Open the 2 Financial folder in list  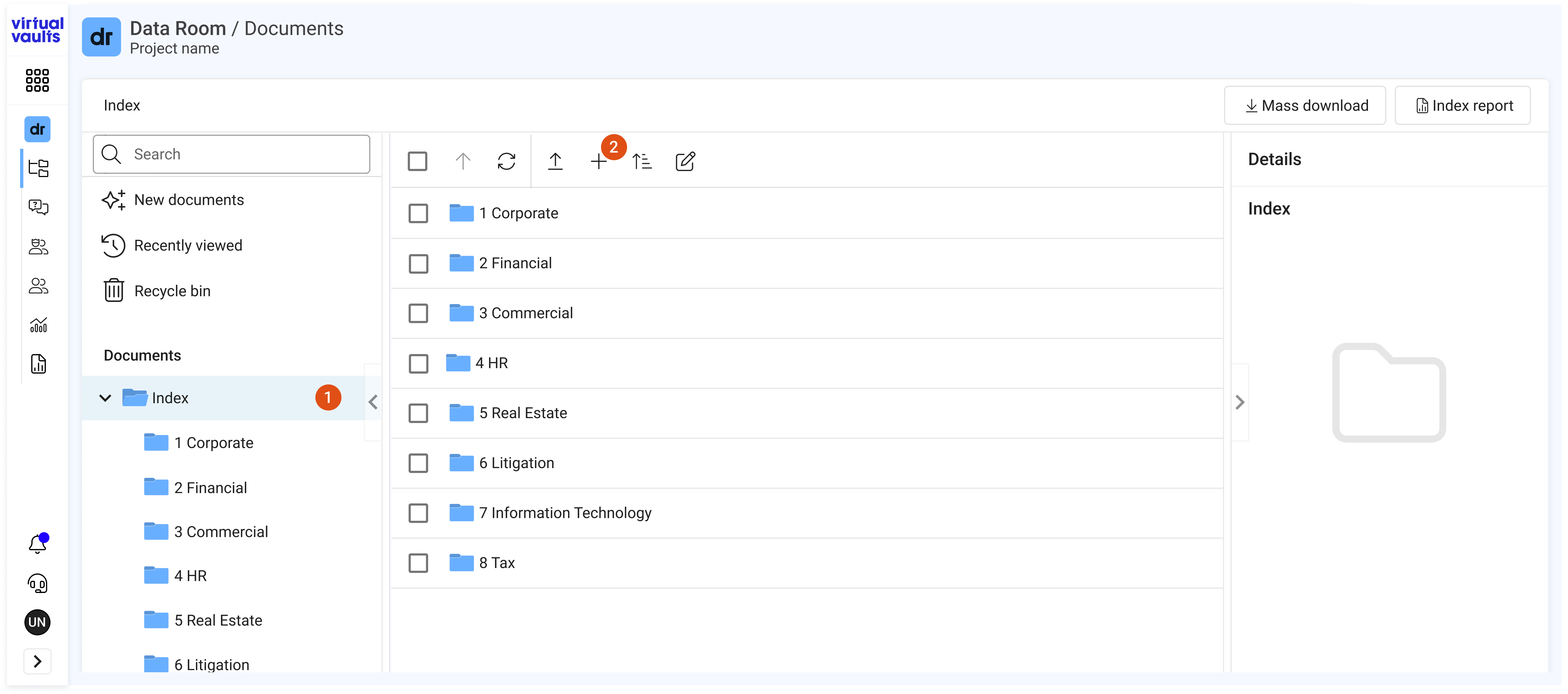click(x=516, y=263)
